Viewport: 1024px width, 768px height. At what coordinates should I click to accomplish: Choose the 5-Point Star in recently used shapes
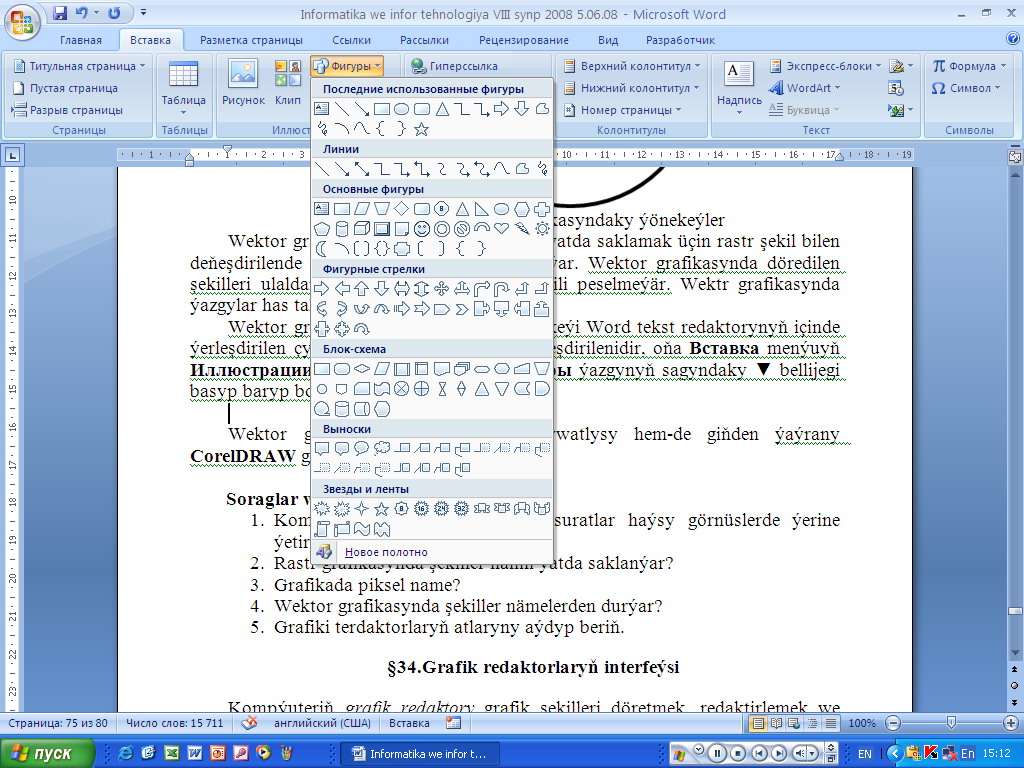[x=422, y=129]
